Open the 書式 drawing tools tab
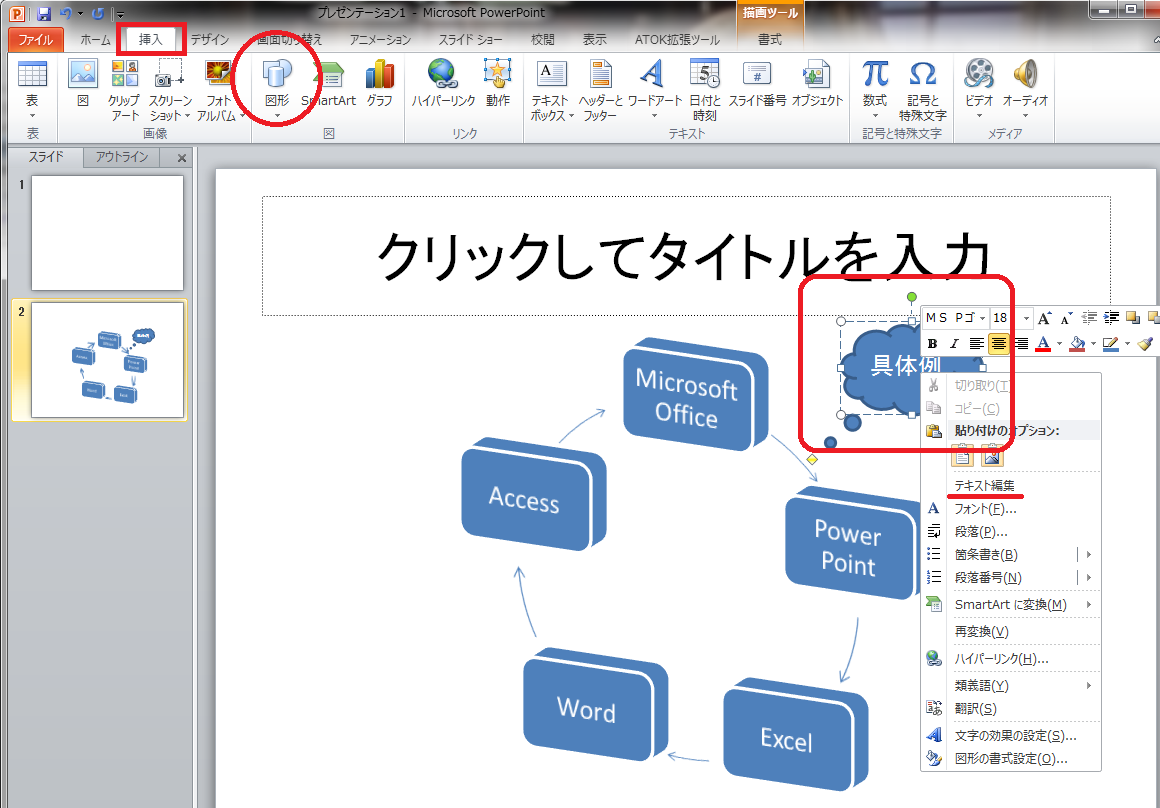Viewport: 1160px width, 808px height. click(769, 39)
